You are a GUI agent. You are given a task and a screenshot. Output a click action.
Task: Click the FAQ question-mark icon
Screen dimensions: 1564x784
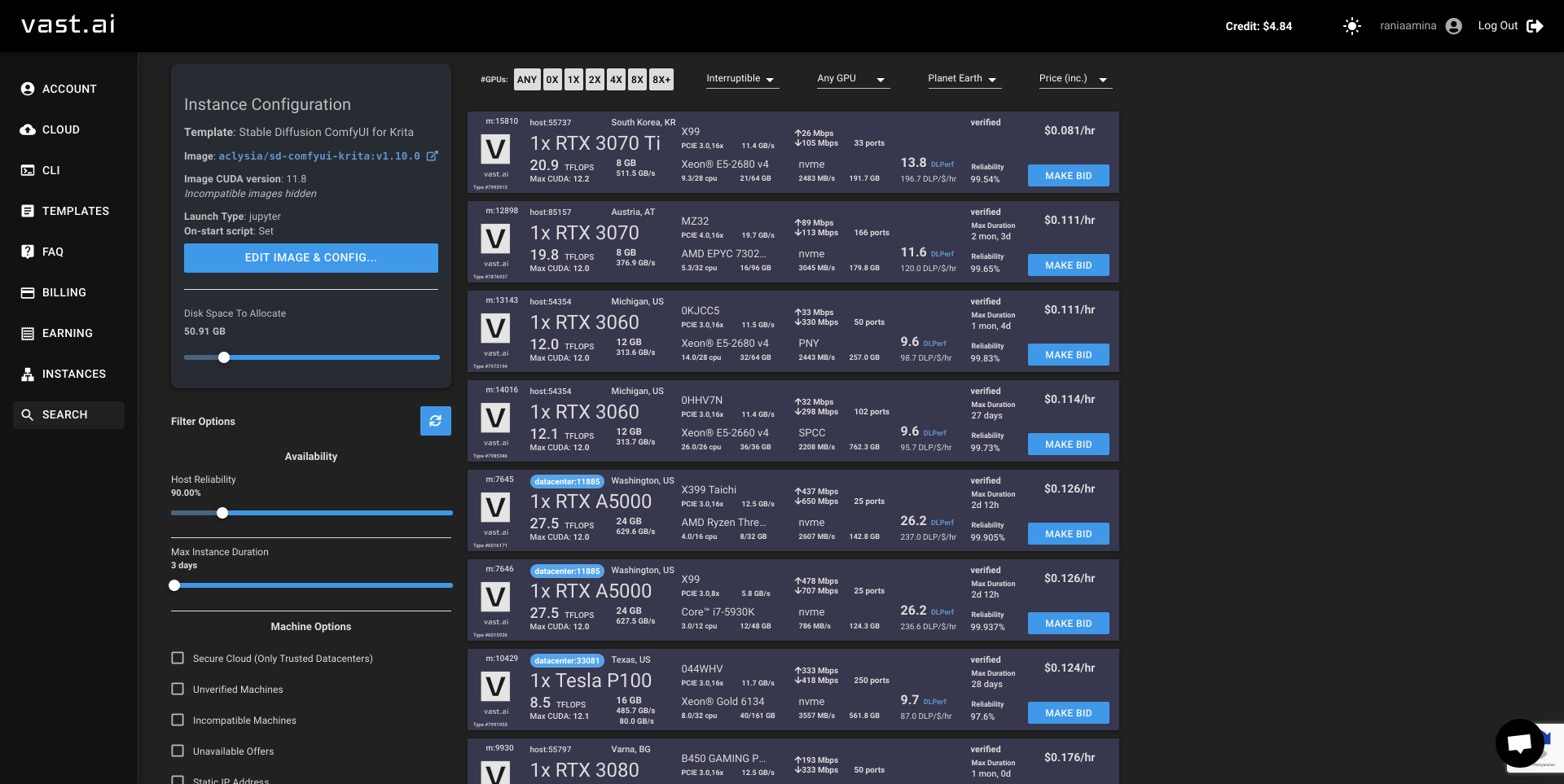point(28,252)
